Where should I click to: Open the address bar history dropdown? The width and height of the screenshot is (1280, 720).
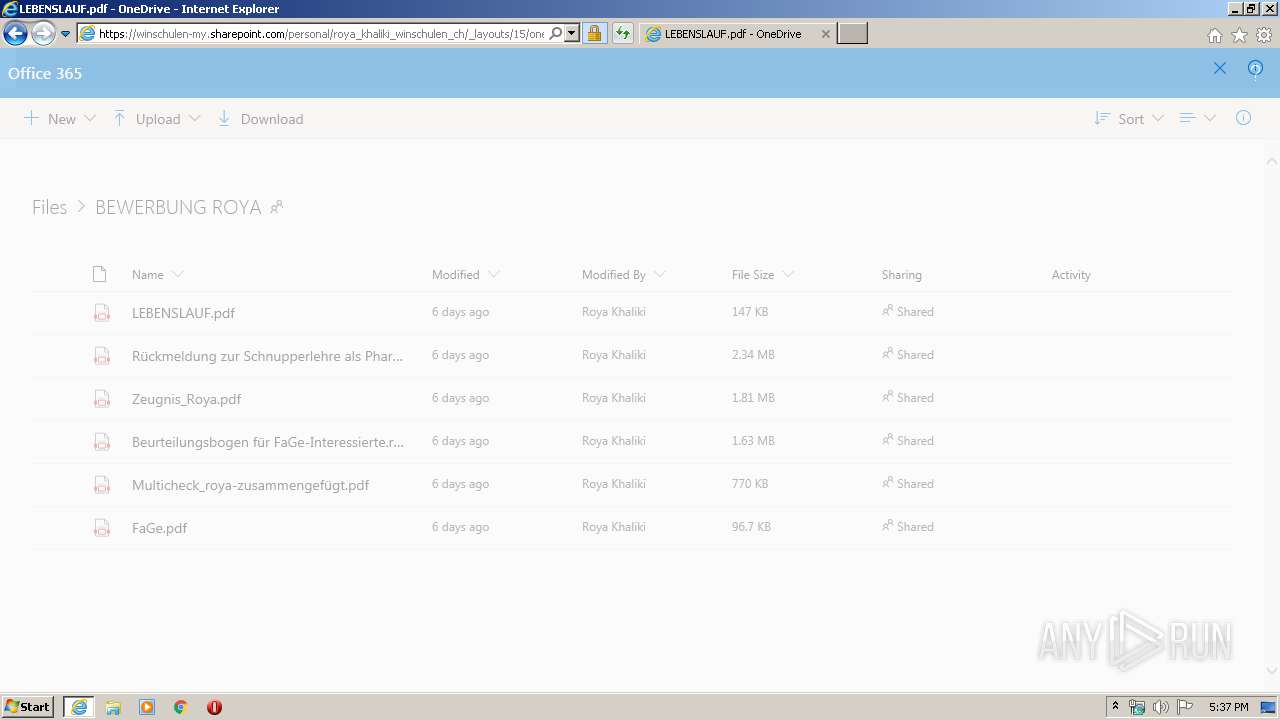coord(572,34)
